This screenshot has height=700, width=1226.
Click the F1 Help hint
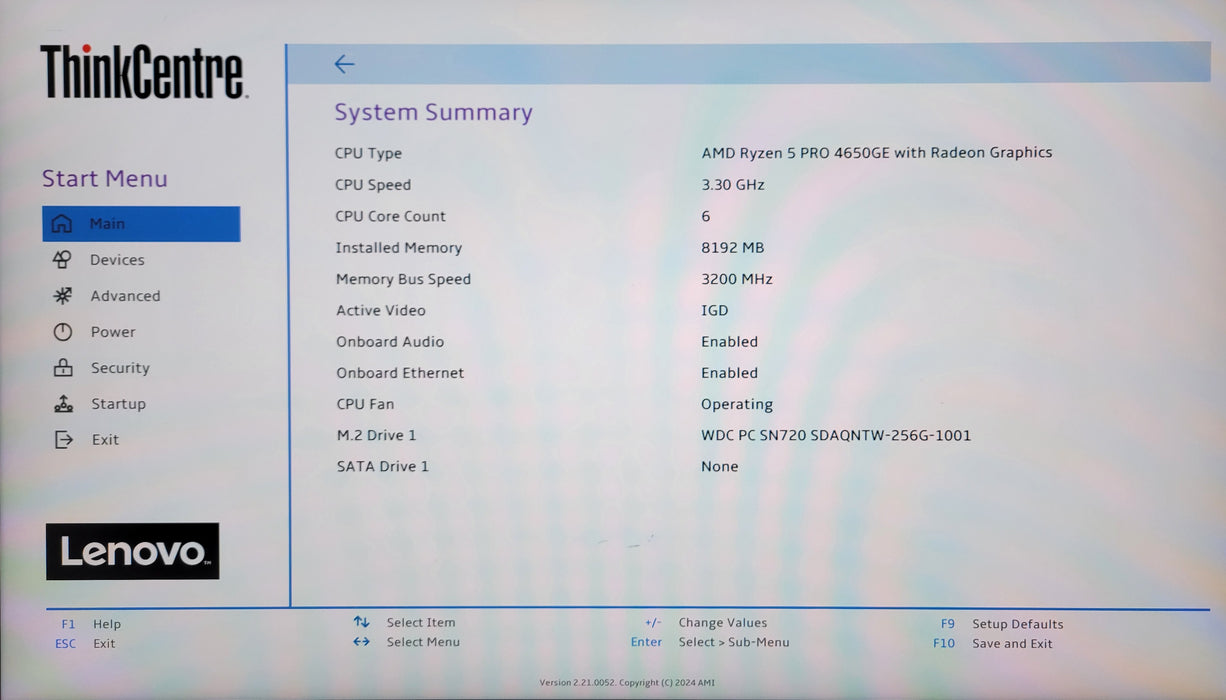tap(91, 624)
